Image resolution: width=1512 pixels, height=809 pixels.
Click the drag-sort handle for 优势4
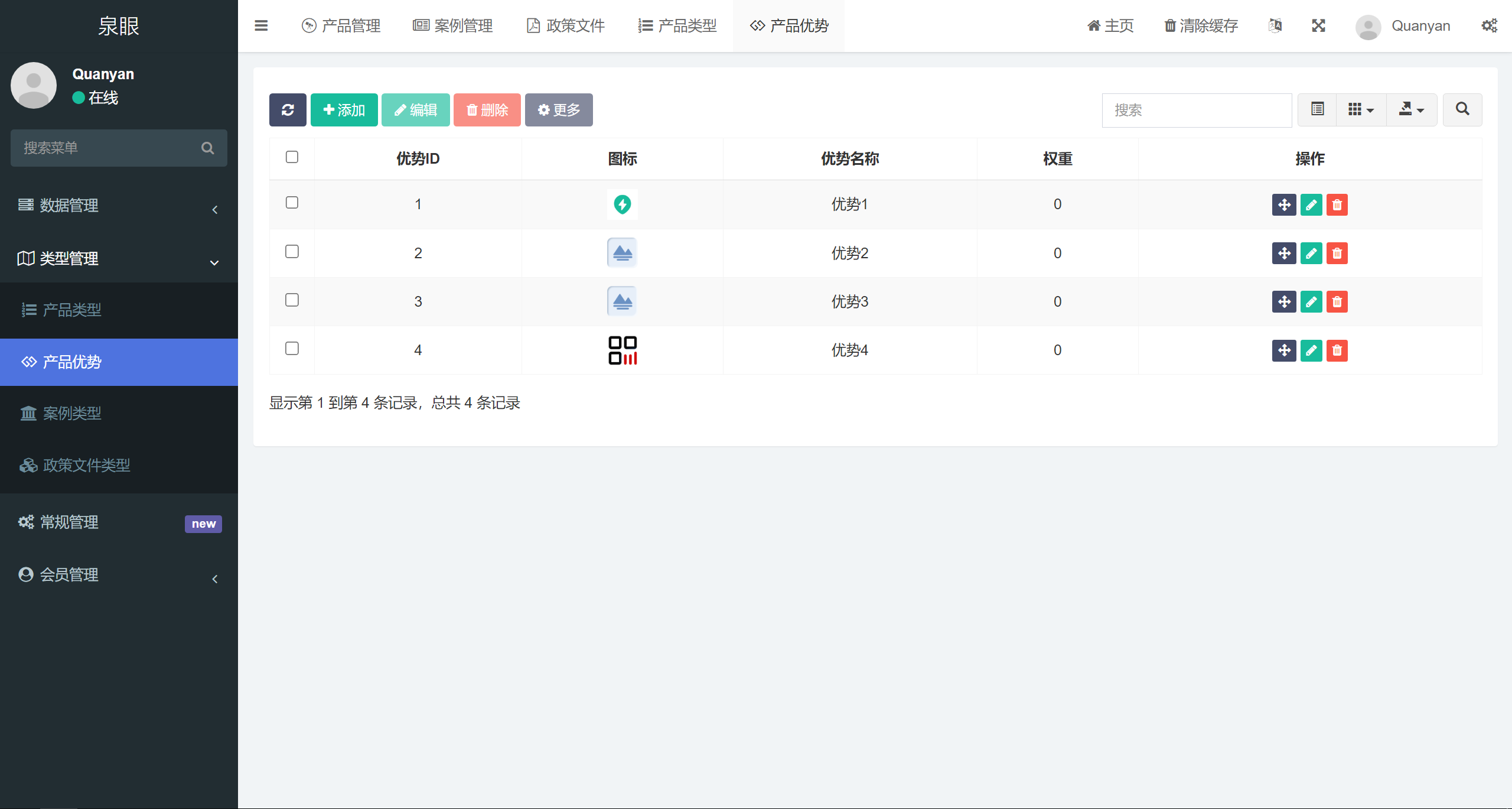pyautogui.click(x=1284, y=350)
